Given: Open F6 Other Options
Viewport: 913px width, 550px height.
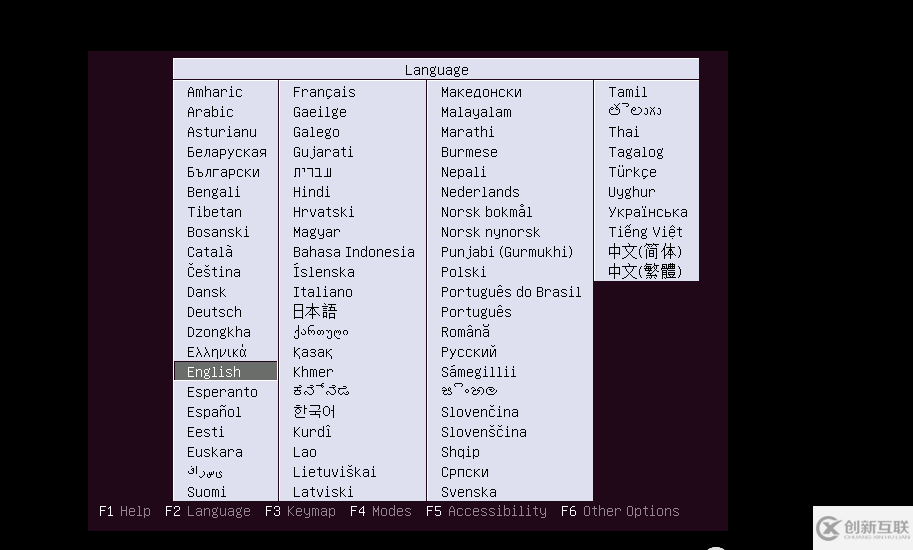Looking at the screenshot, I should (620, 511).
